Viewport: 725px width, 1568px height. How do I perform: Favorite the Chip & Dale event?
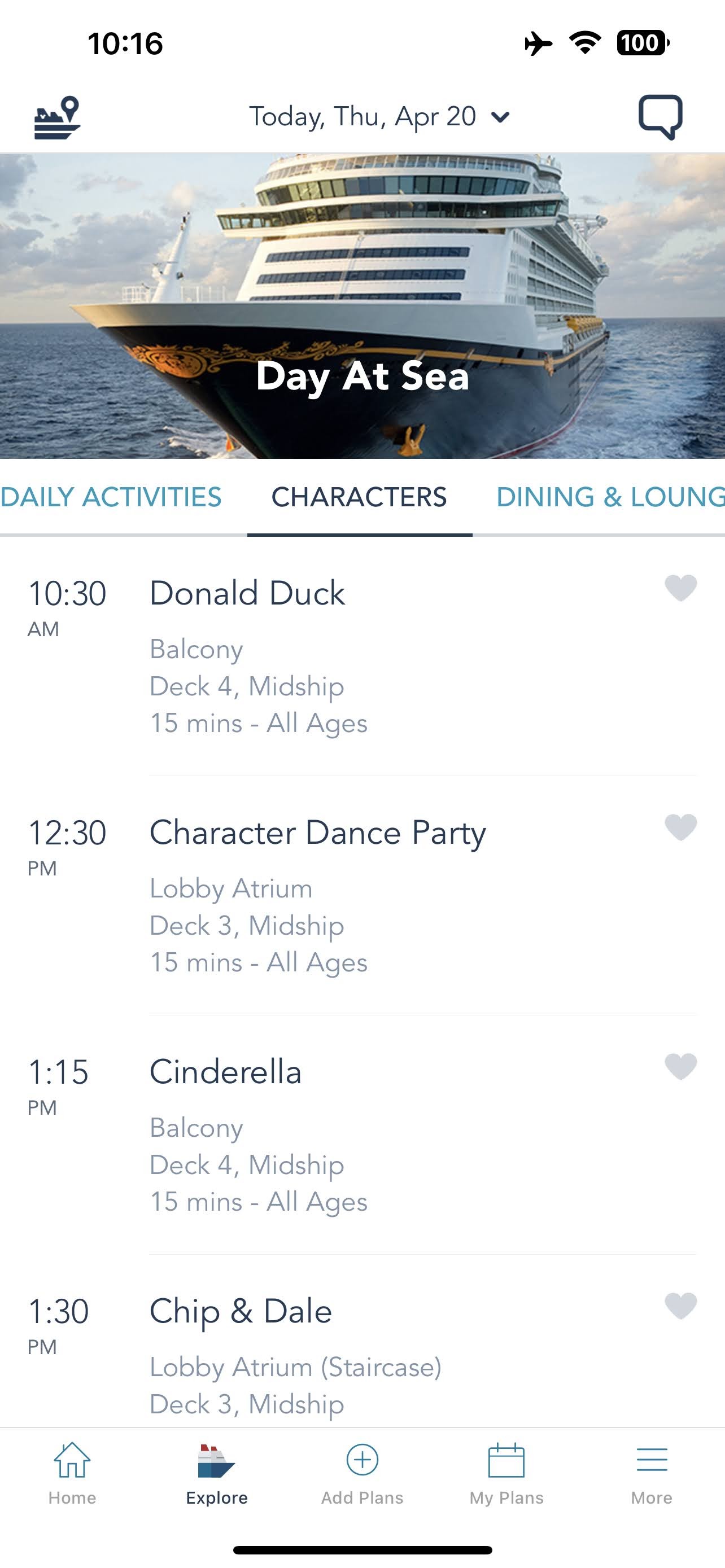click(680, 1306)
